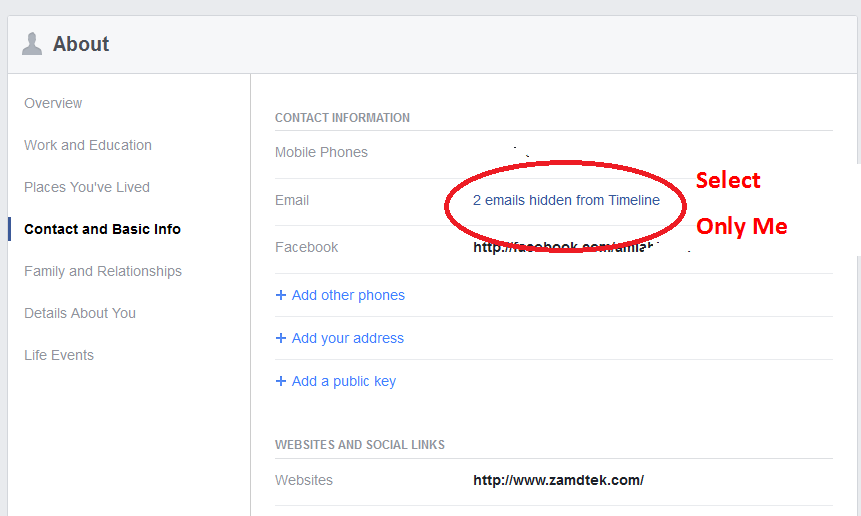Click the About page heading text
Viewport: 861px width, 516px height.
[x=81, y=44]
